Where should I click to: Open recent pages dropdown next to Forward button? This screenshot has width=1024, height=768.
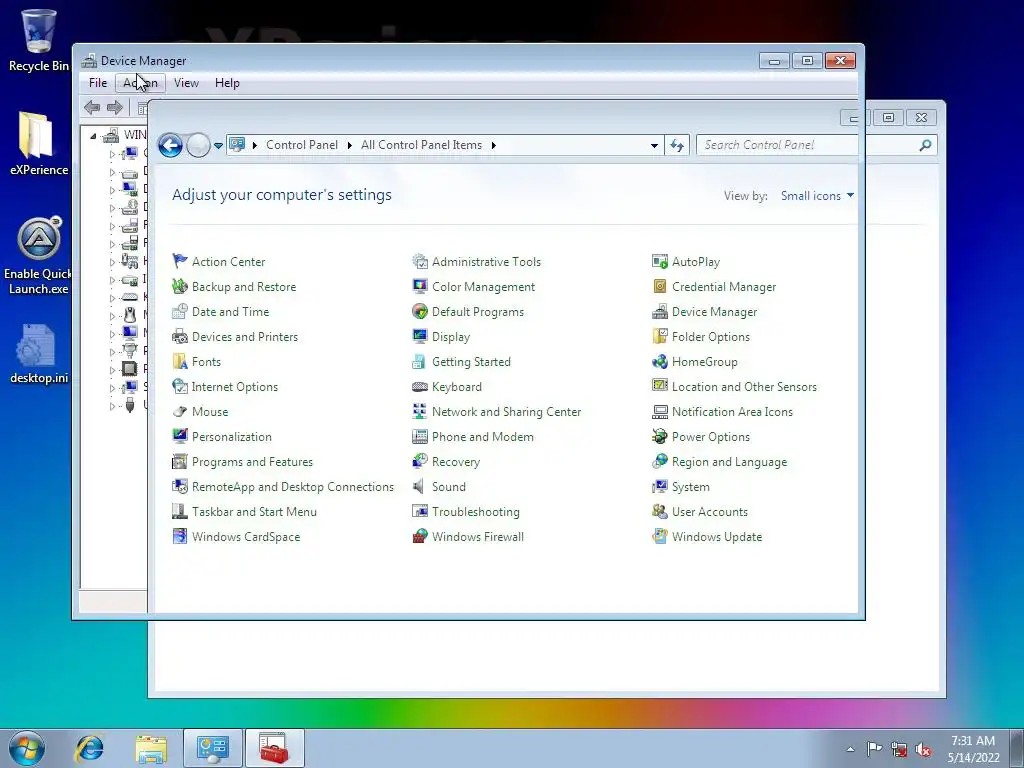click(218, 146)
